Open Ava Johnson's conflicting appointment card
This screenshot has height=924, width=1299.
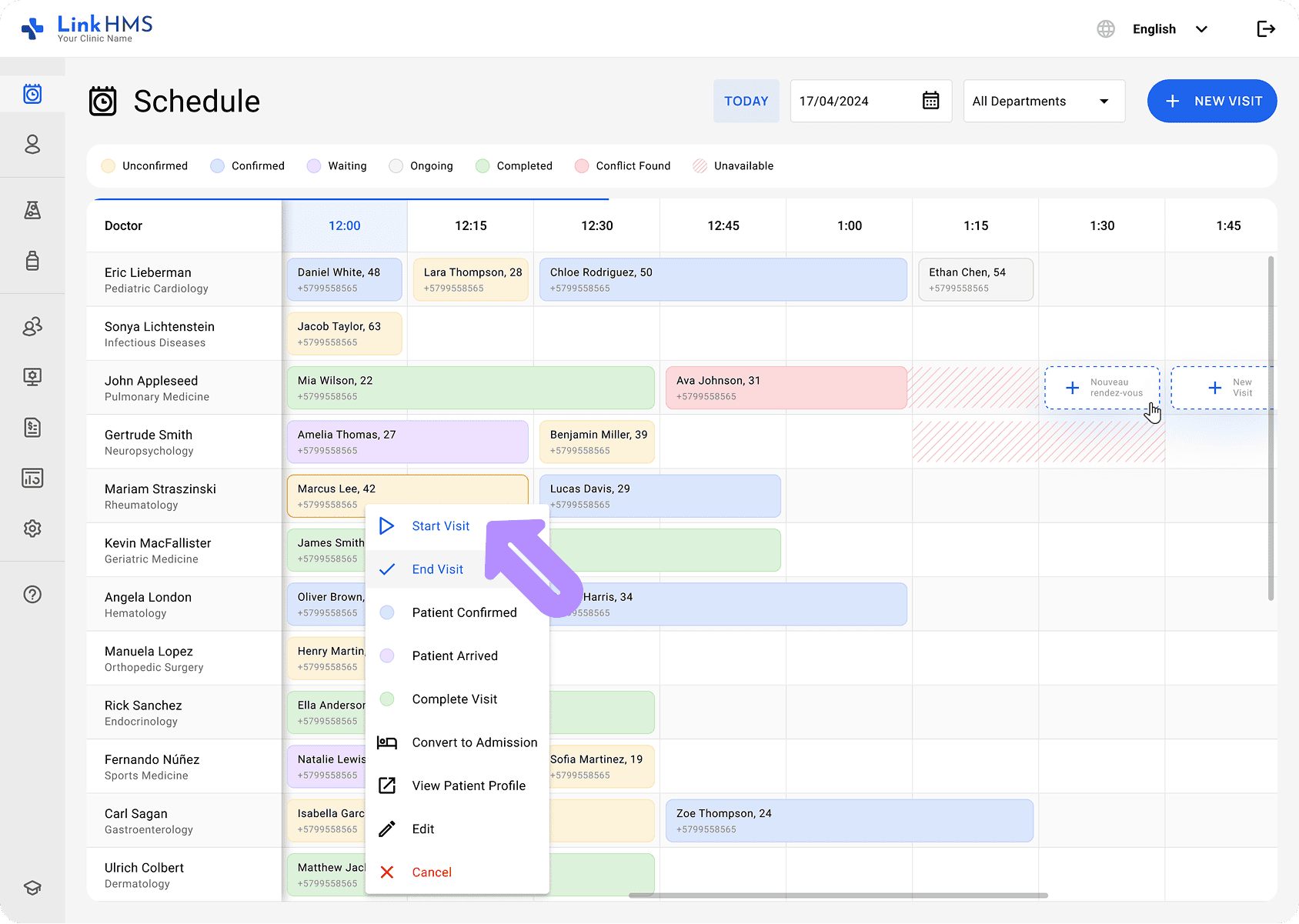point(785,388)
